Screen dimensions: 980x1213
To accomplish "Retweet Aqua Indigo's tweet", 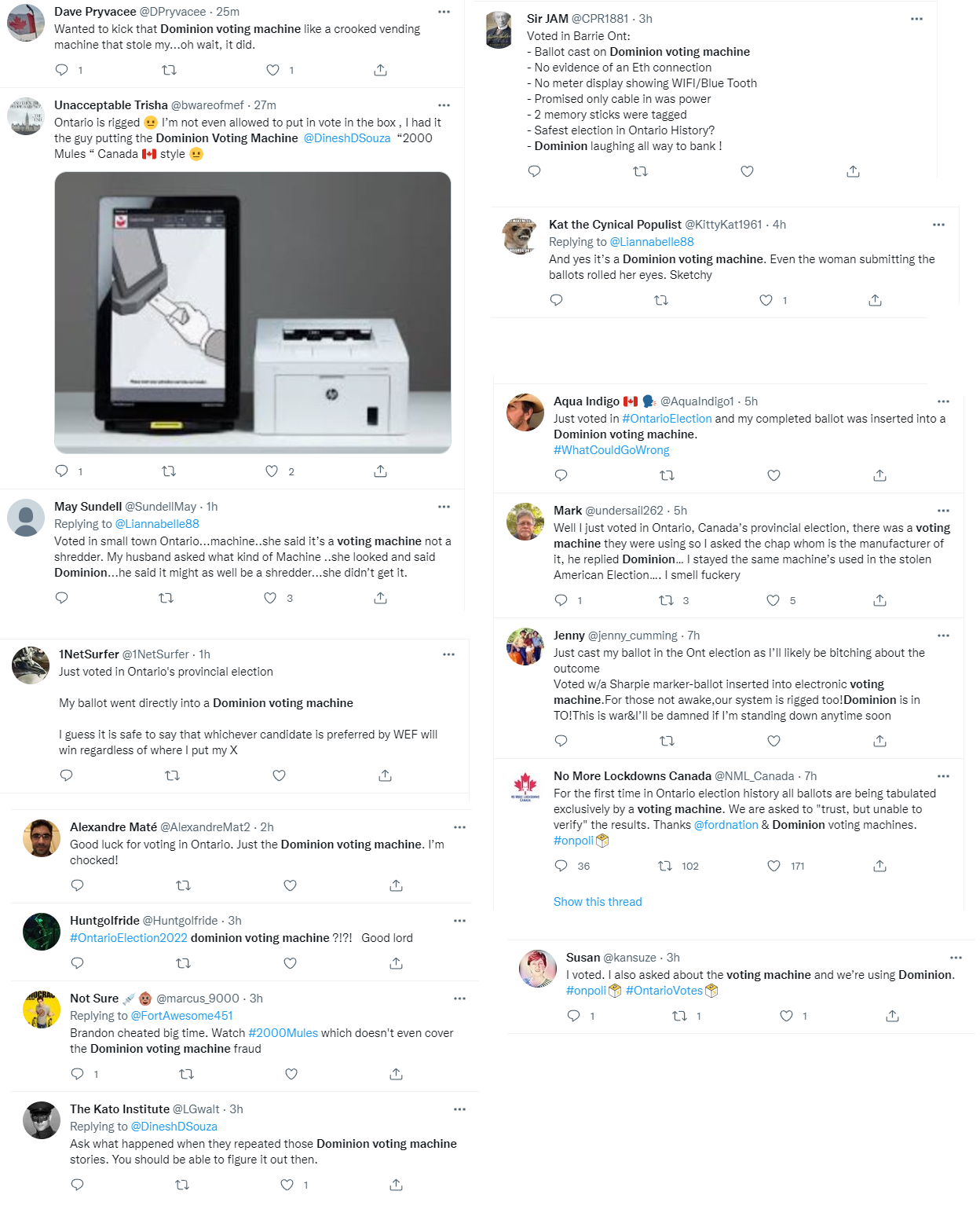I will coord(667,475).
